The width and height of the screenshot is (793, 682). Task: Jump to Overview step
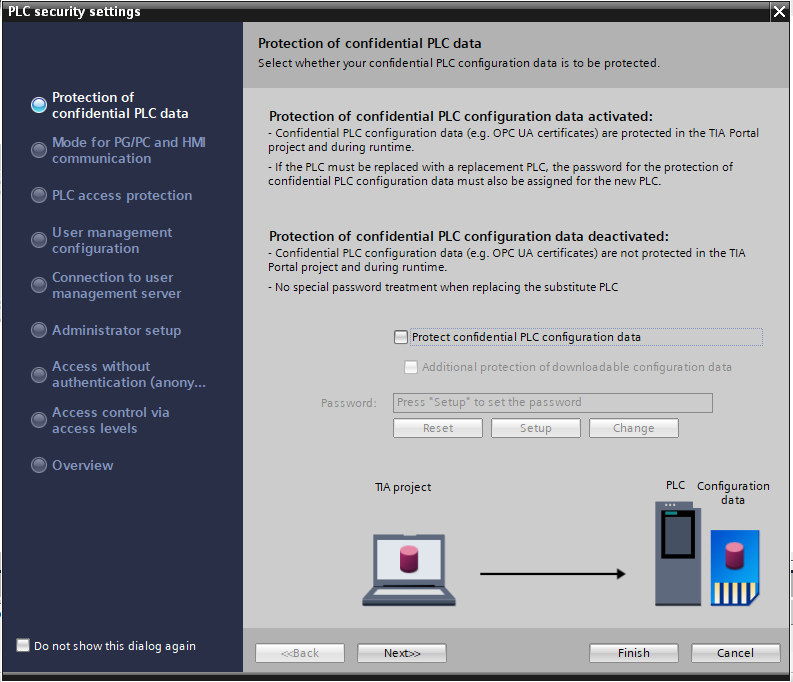tap(82, 465)
